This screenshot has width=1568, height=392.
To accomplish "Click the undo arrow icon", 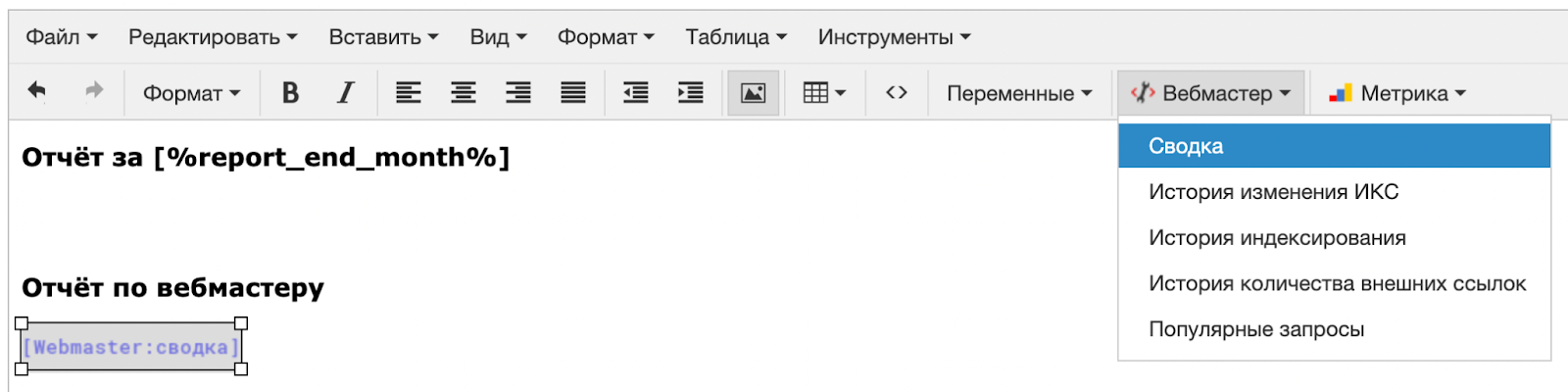I will pyautogui.click(x=37, y=92).
